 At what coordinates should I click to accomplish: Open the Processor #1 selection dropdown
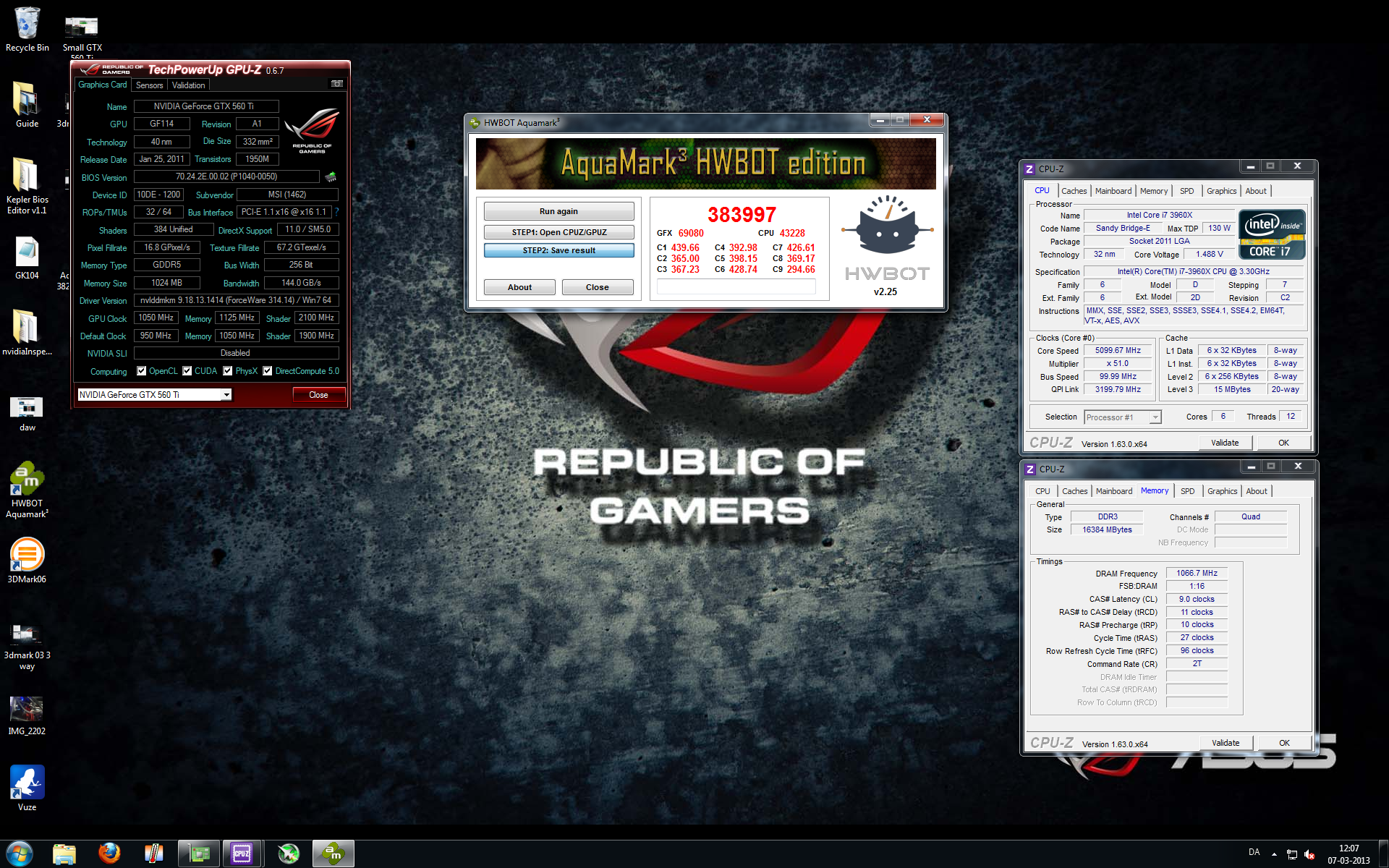1155,417
